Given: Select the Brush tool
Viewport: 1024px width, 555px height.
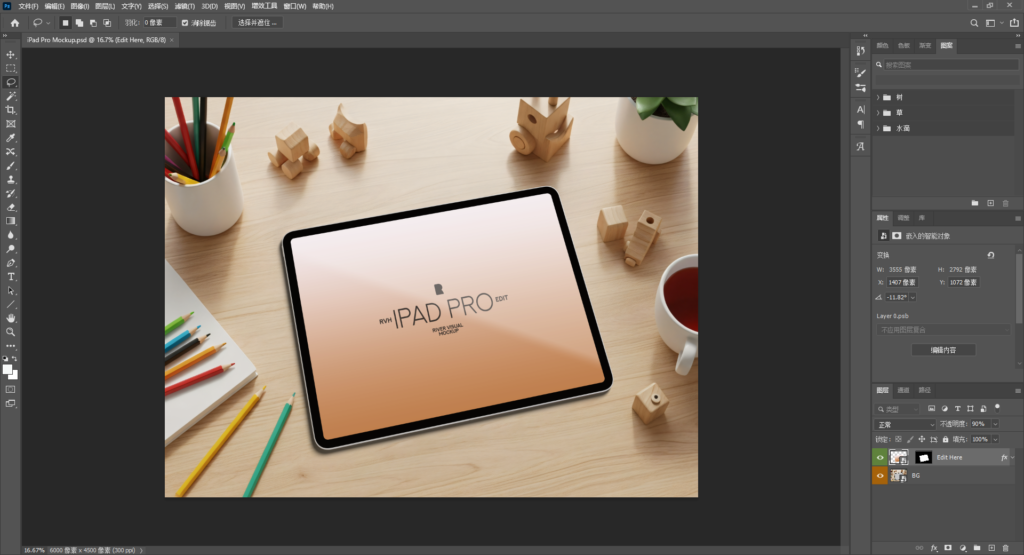Looking at the screenshot, I should [10, 166].
